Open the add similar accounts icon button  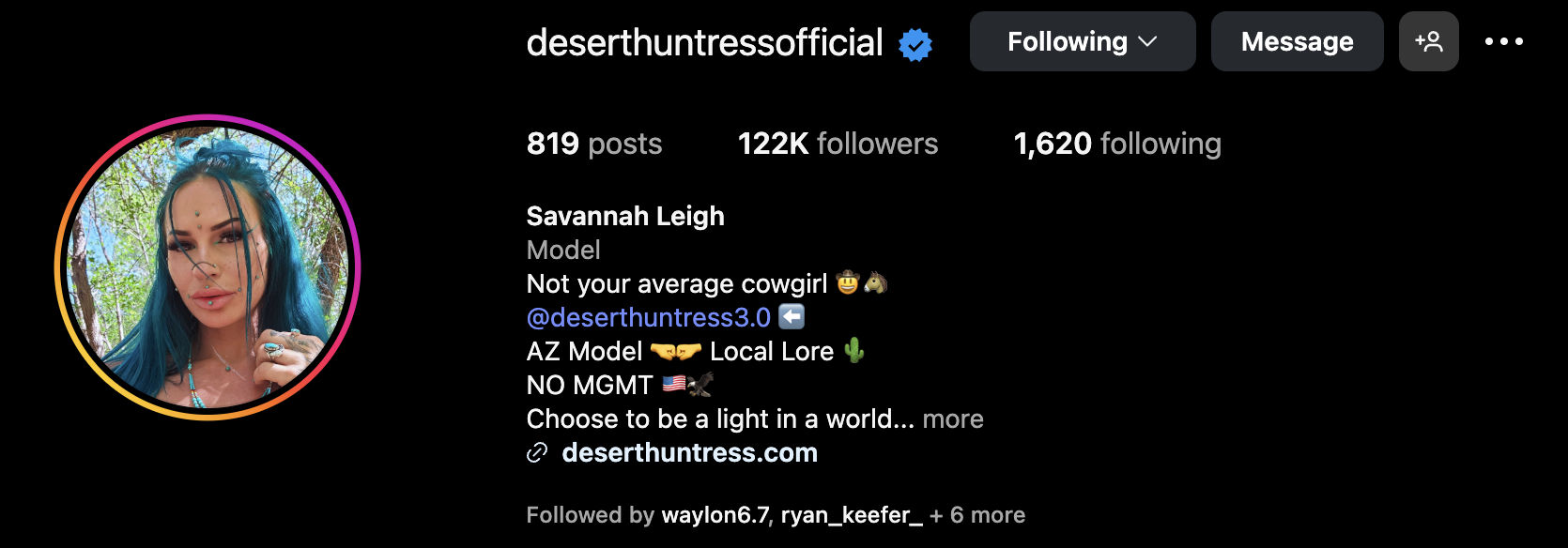click(x=1428, y=41)
